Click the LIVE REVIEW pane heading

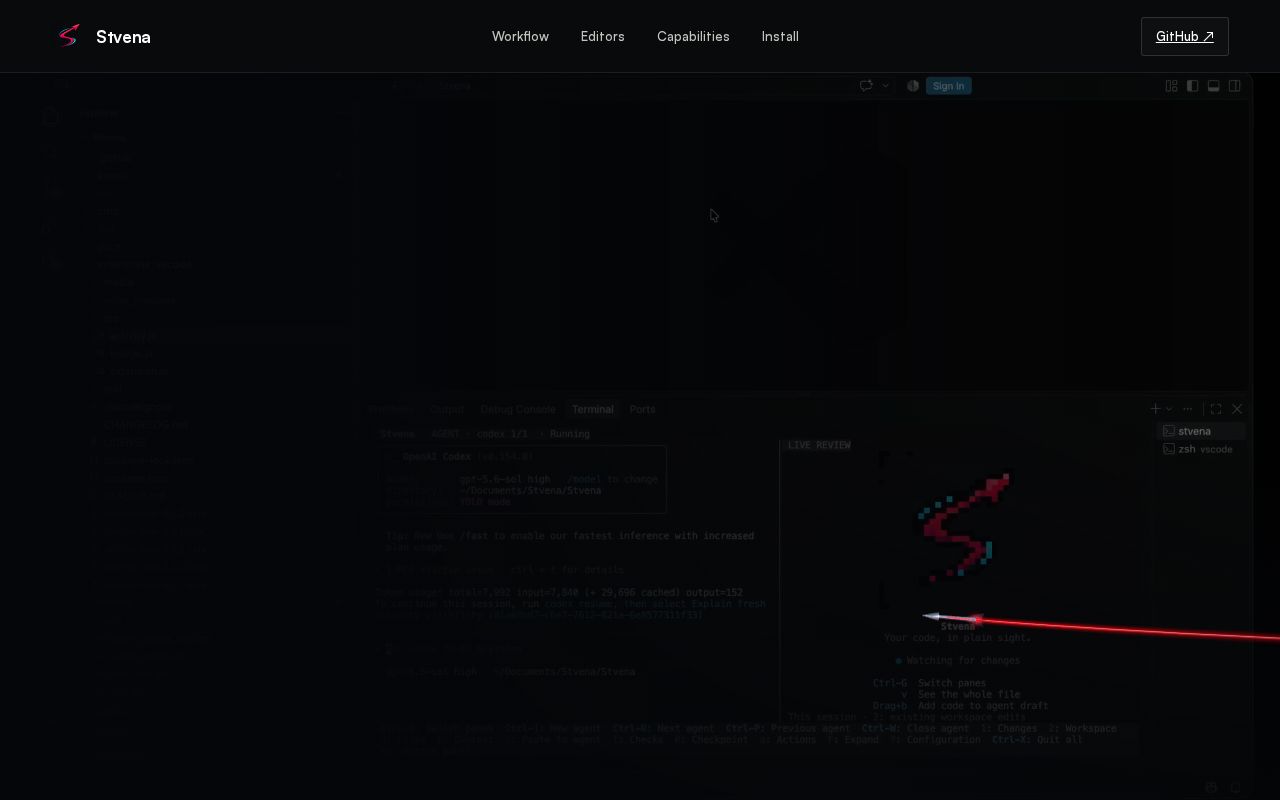[x=819, y=445]
